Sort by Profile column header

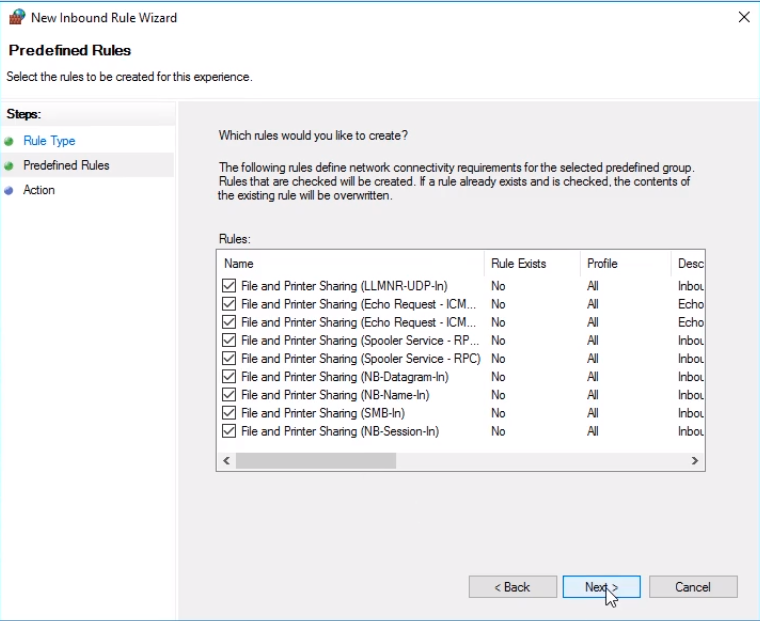point(626,264)
